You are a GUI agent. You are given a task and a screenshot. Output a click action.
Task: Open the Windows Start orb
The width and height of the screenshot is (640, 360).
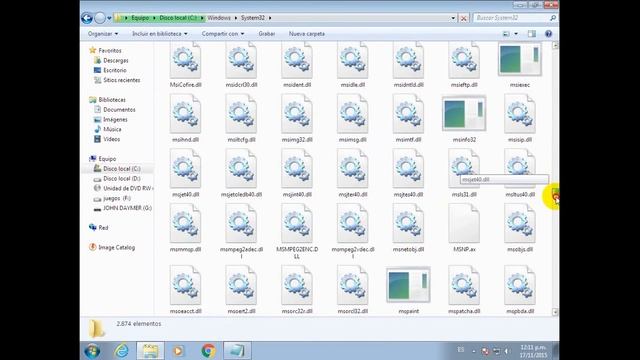[x=92, y=351]
